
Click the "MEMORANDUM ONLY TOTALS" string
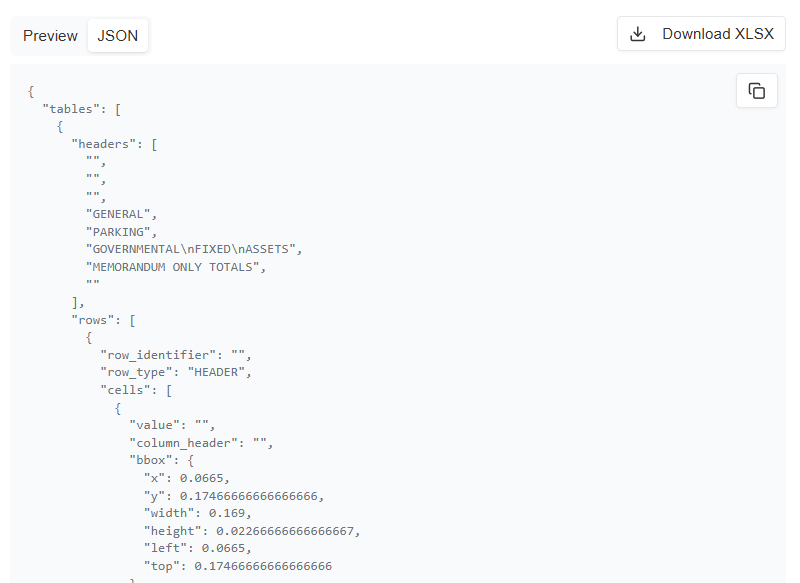click(176, 267)
